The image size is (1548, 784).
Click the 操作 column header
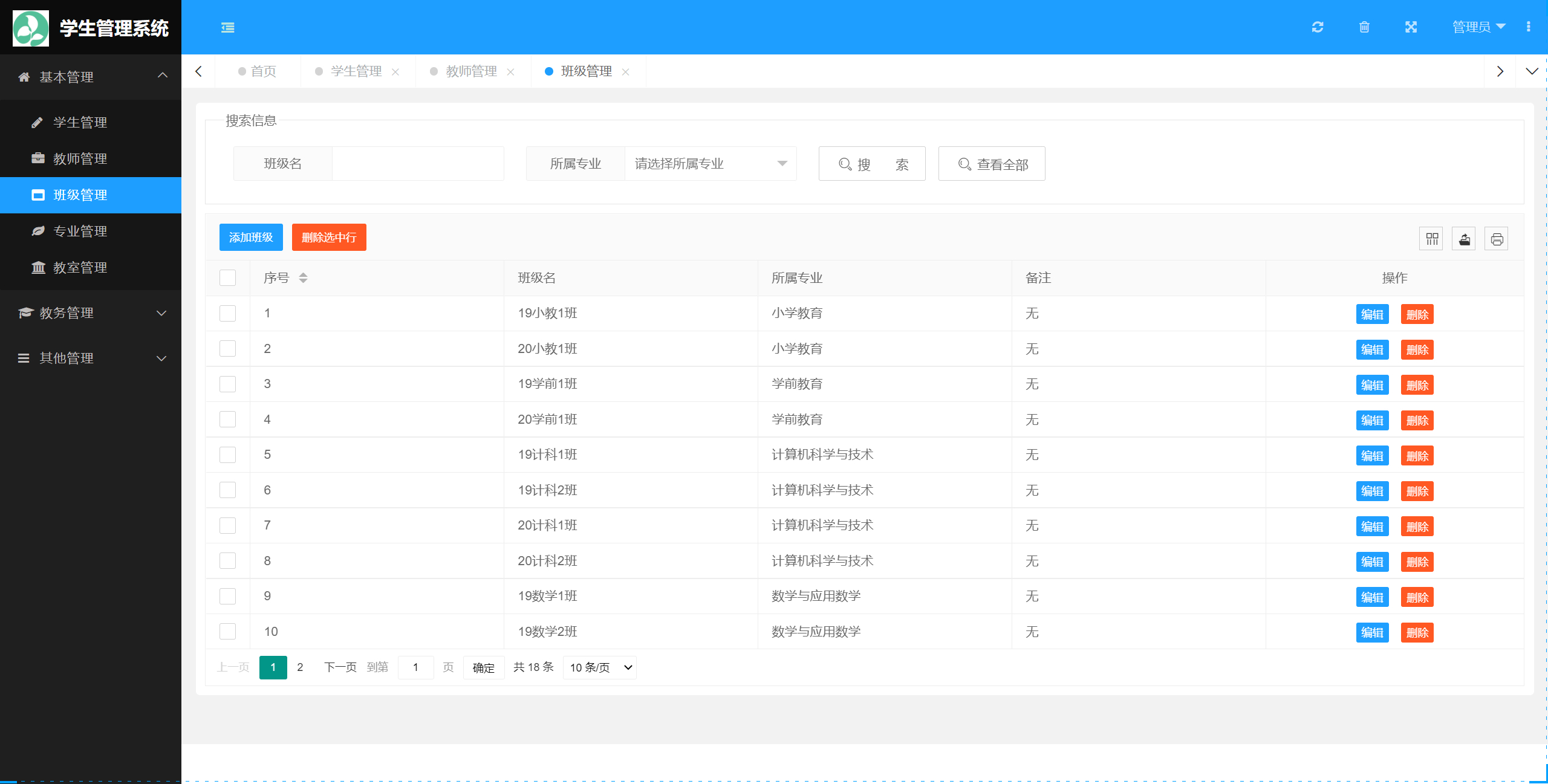coord(1395,278)
